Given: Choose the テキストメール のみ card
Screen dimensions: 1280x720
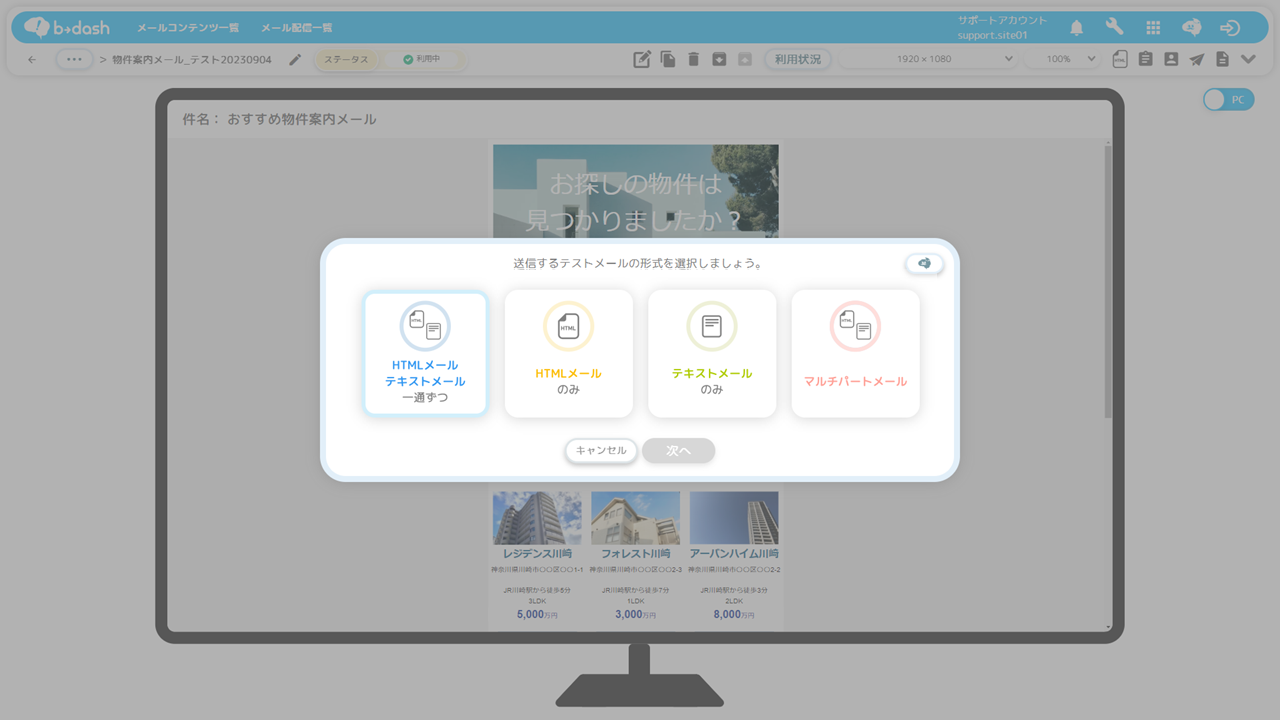Looking at the screenshot, I should tap(712, 353).
